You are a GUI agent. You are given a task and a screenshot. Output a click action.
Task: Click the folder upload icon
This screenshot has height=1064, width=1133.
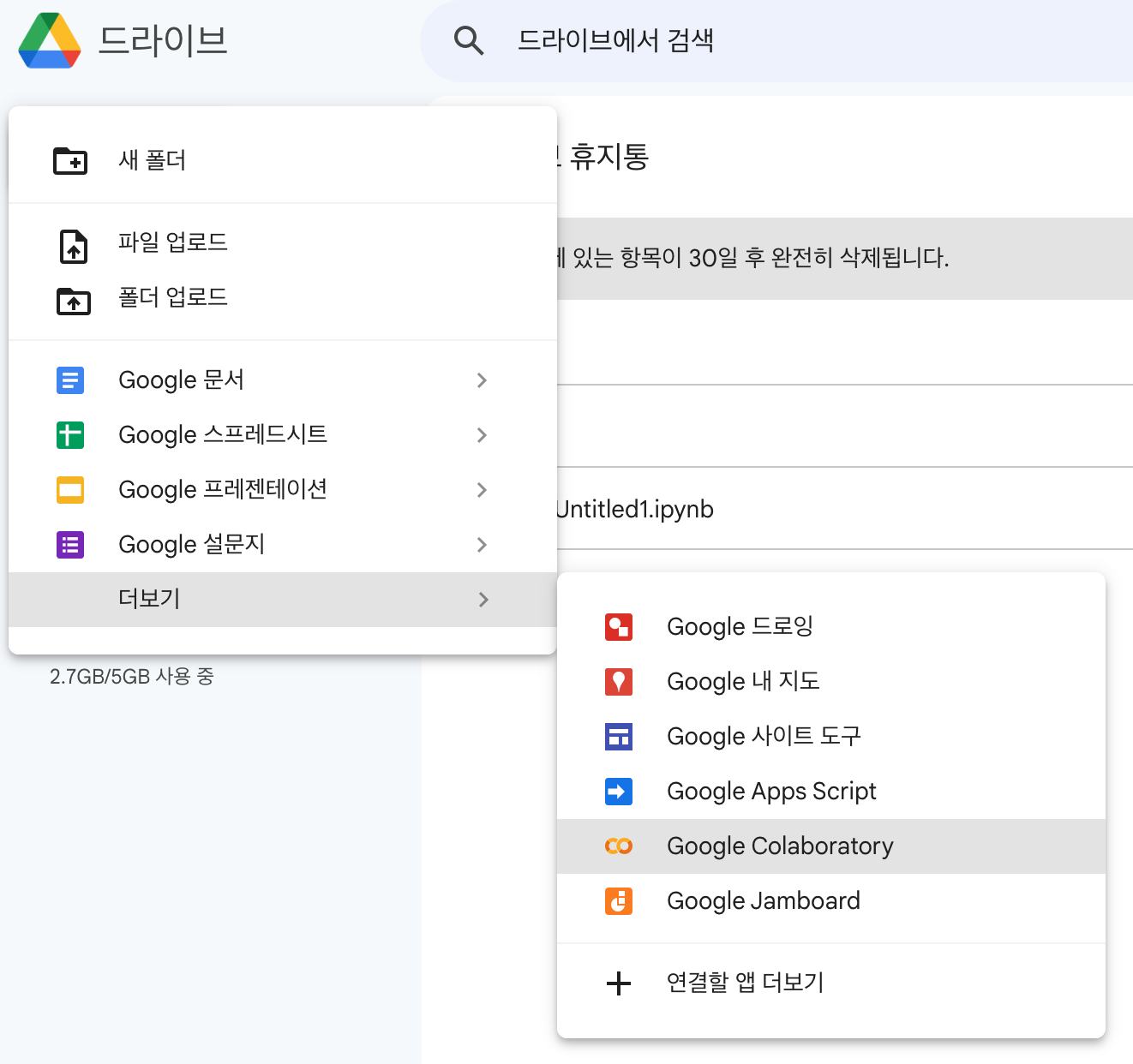(x=74, y=301)
